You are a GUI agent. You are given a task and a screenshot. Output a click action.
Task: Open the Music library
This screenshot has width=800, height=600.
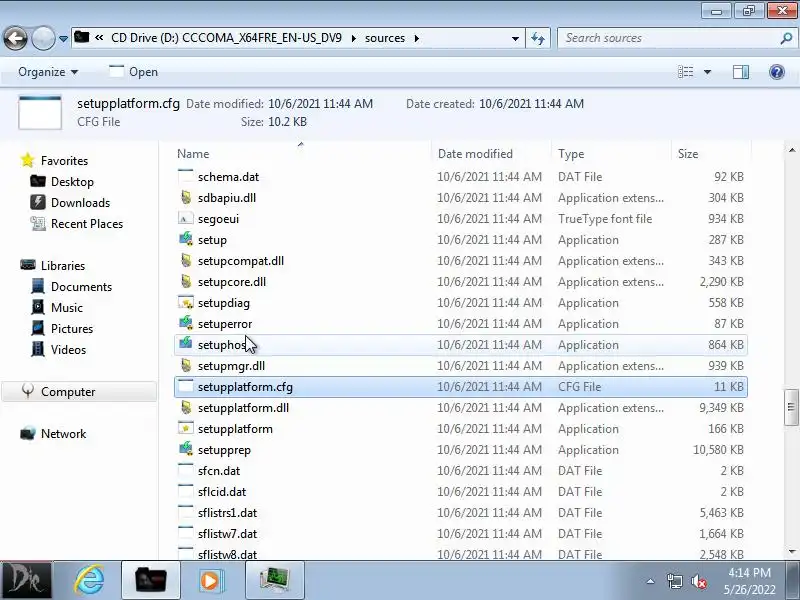67,308
